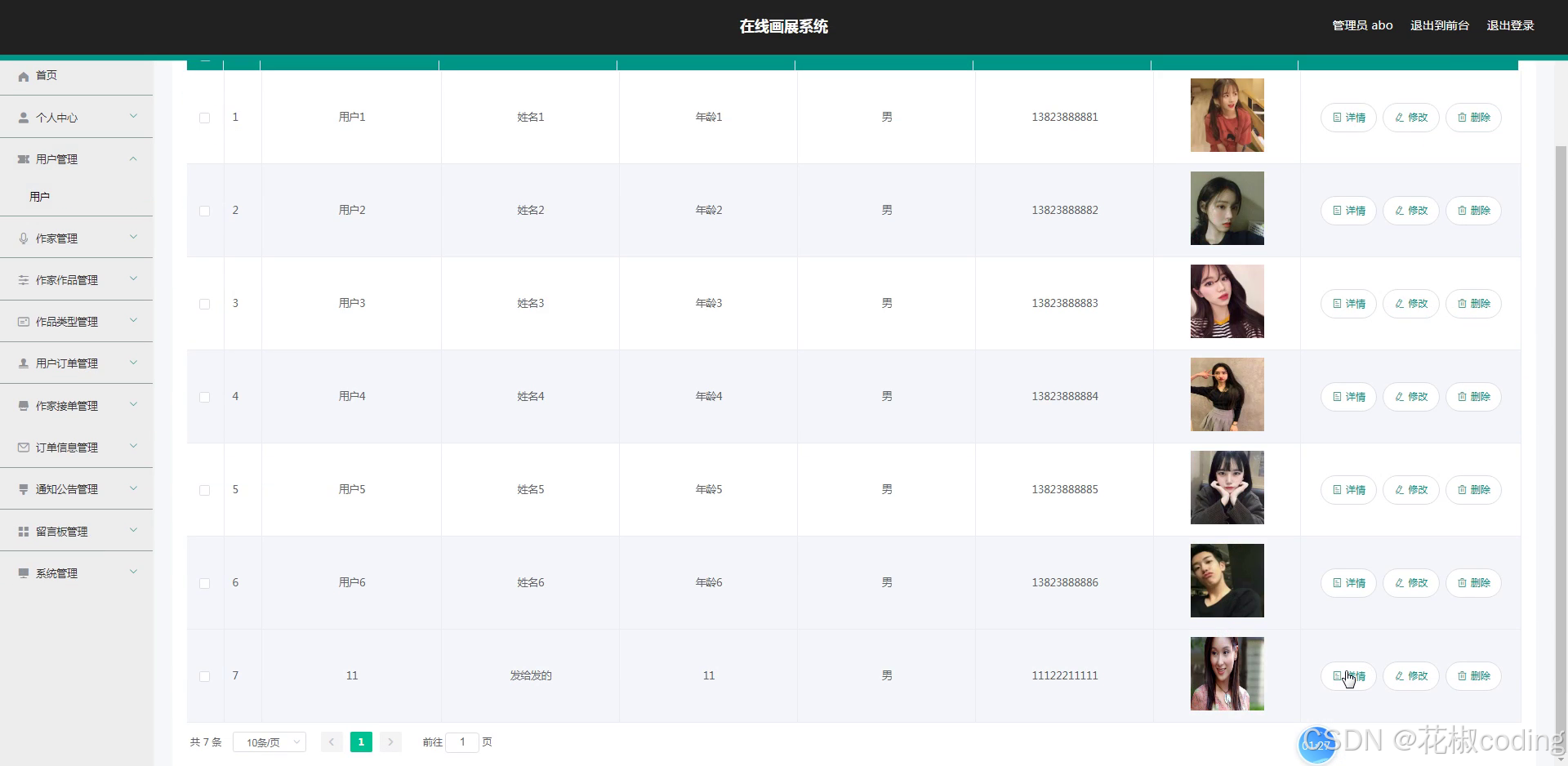Click the sliders icon beside 作家作品管理

[24, 280]
